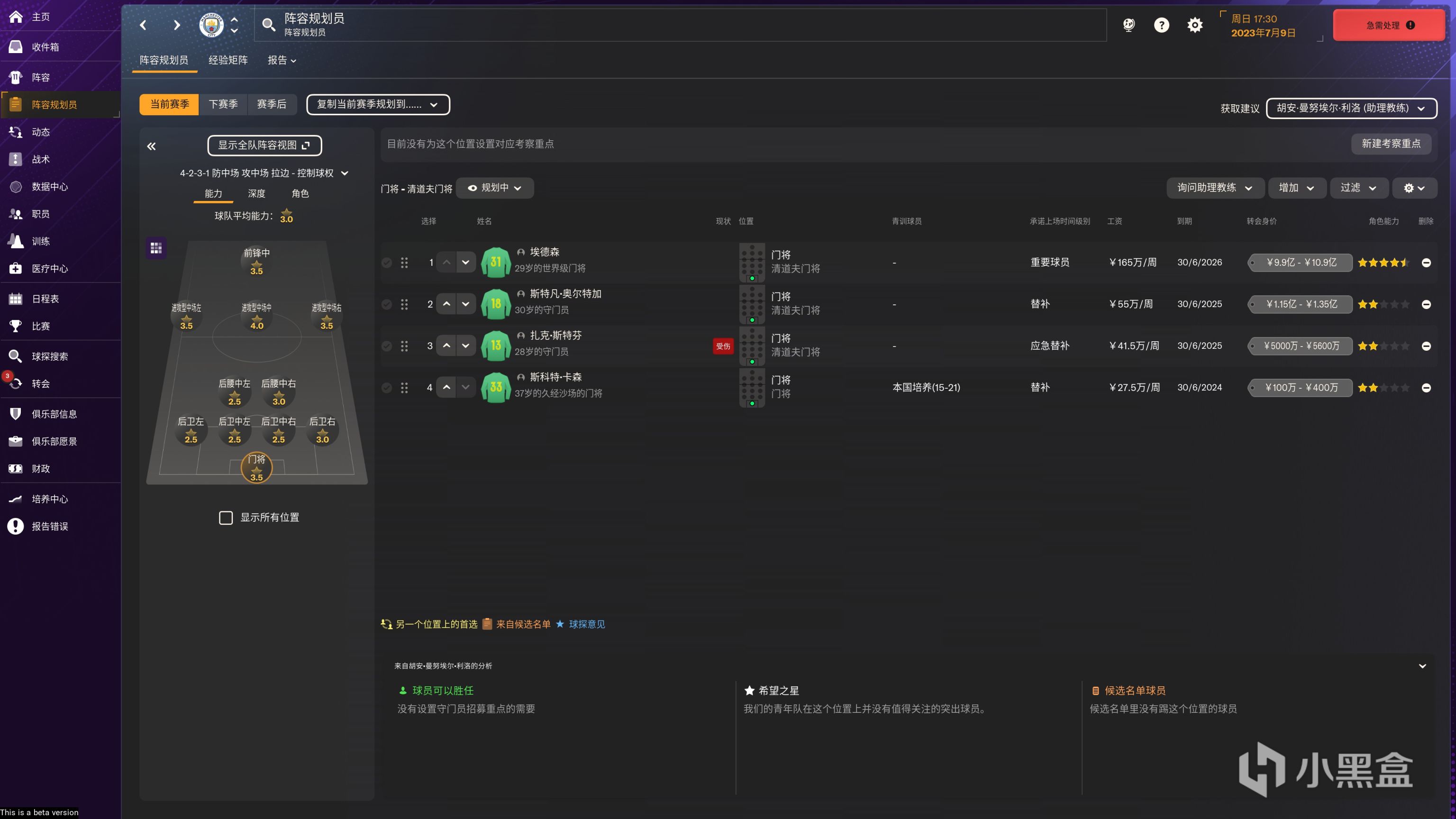Image resolution: width=1456 pixels, height=819 pixels.
Task: Open the 医疗中心 medical centre icon
Action: click(16, 268)
